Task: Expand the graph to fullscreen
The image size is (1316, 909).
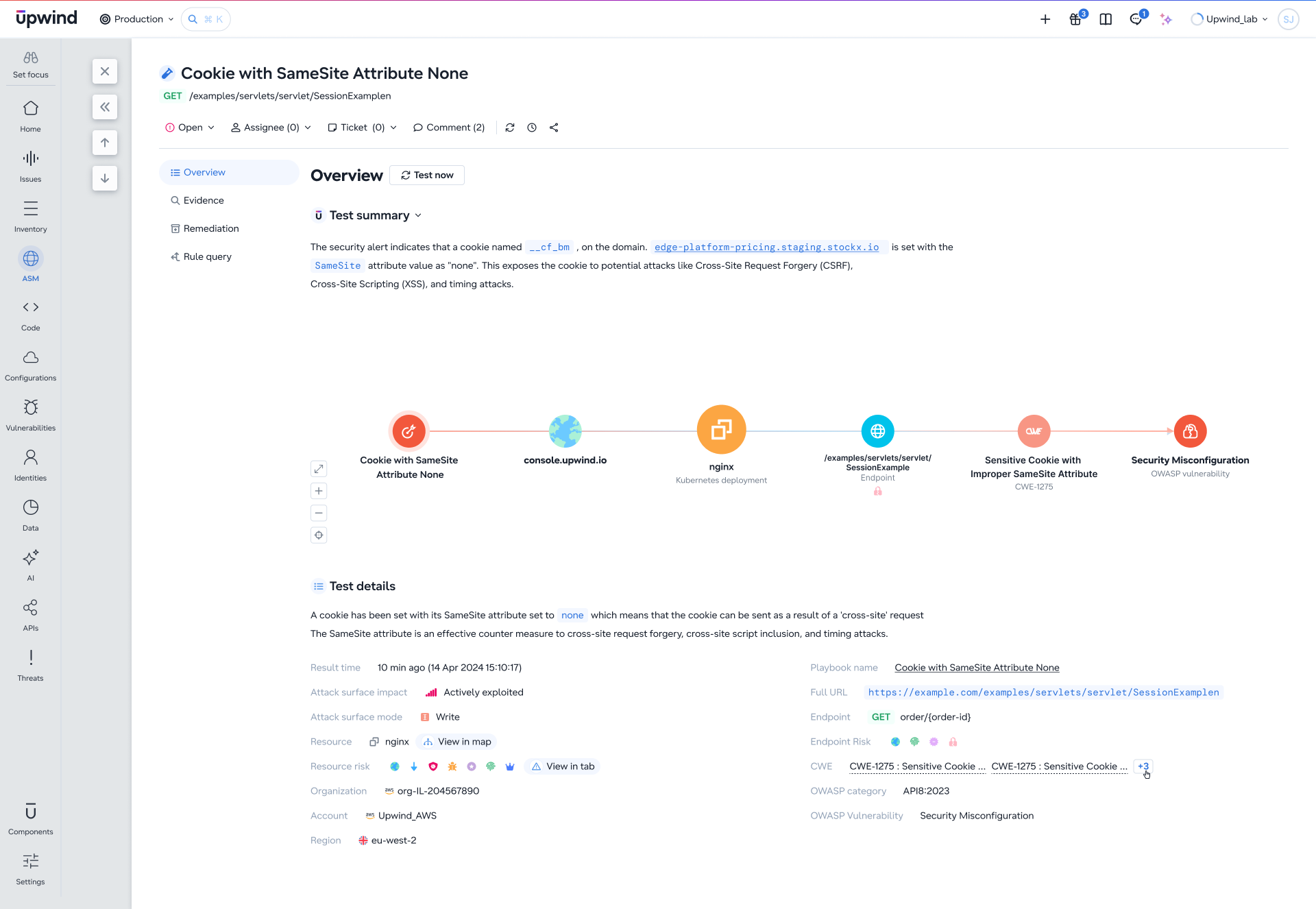Action: click(319, 469)
